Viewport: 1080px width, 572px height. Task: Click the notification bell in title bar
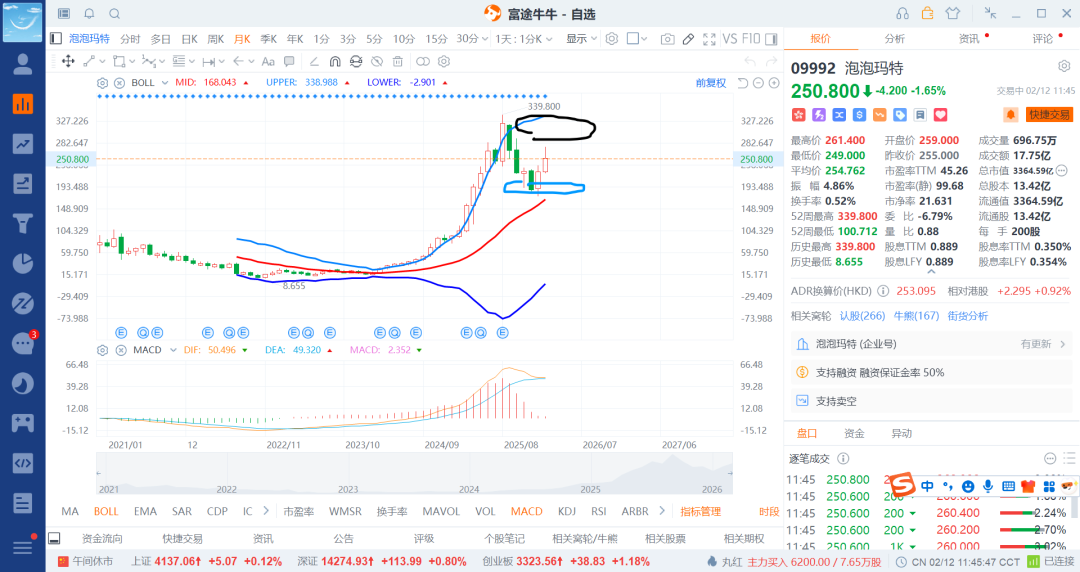point(90,14)
